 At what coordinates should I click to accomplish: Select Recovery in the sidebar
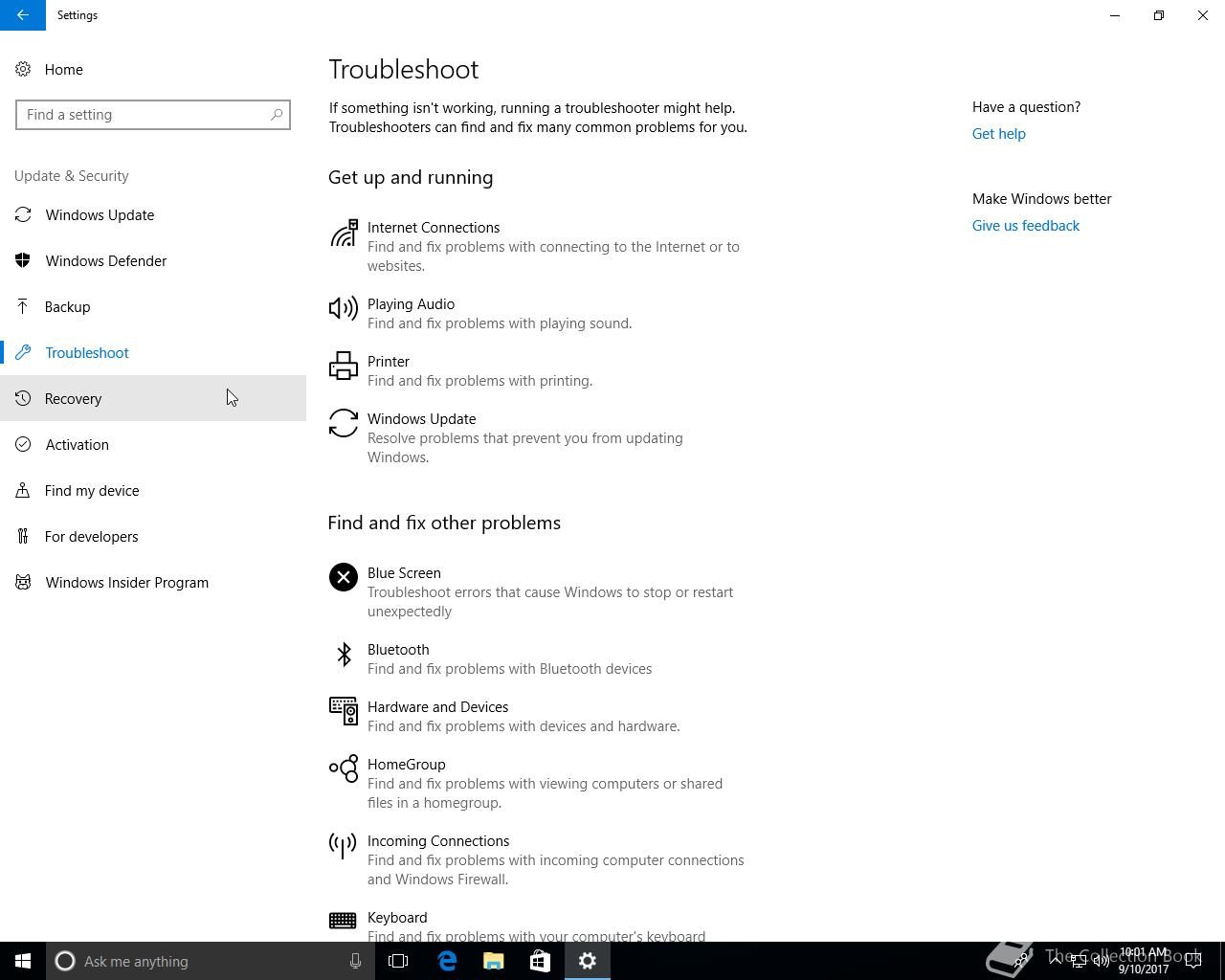tap(153, 398)
